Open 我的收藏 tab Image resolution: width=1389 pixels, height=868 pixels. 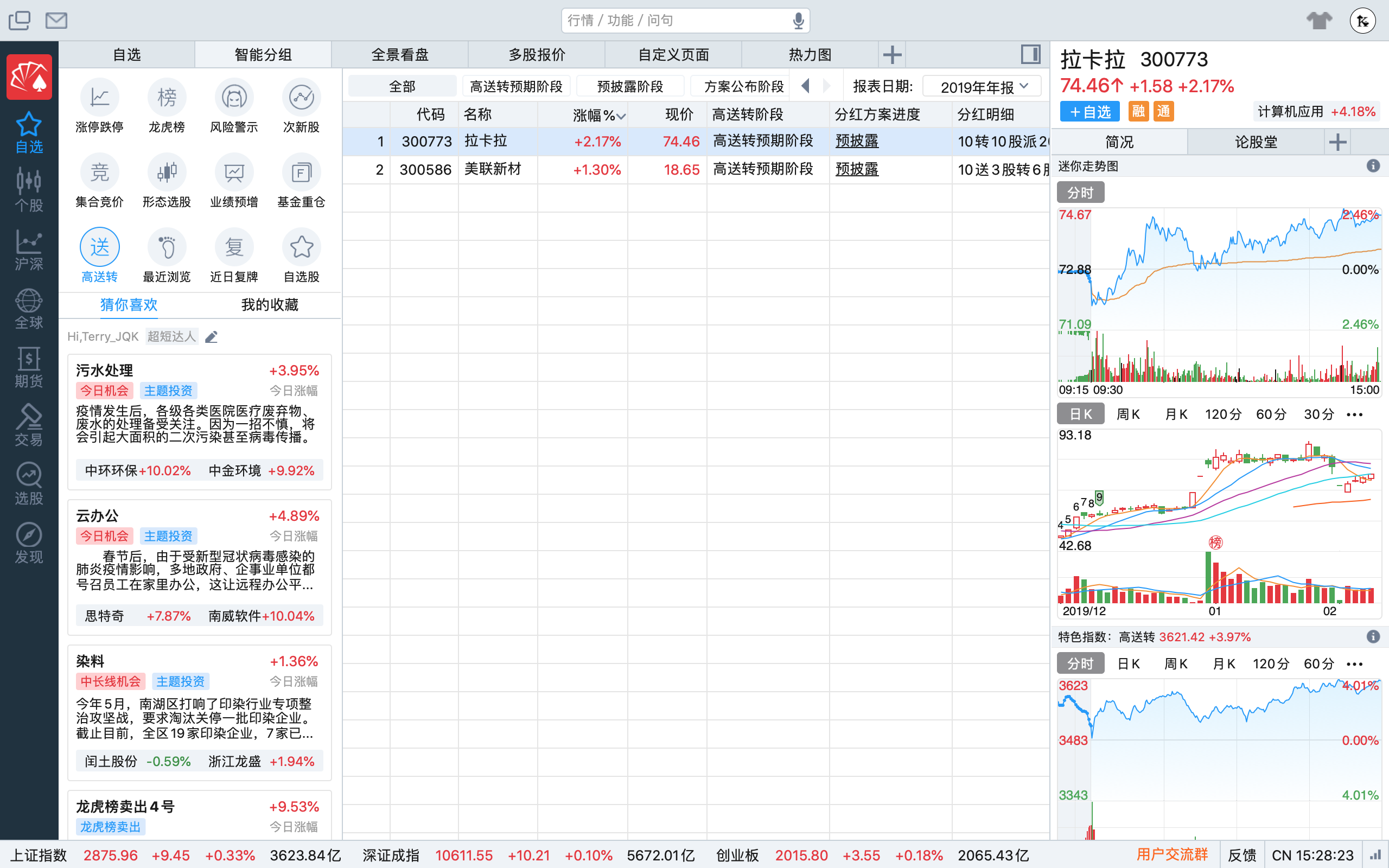tap(270, 305)
